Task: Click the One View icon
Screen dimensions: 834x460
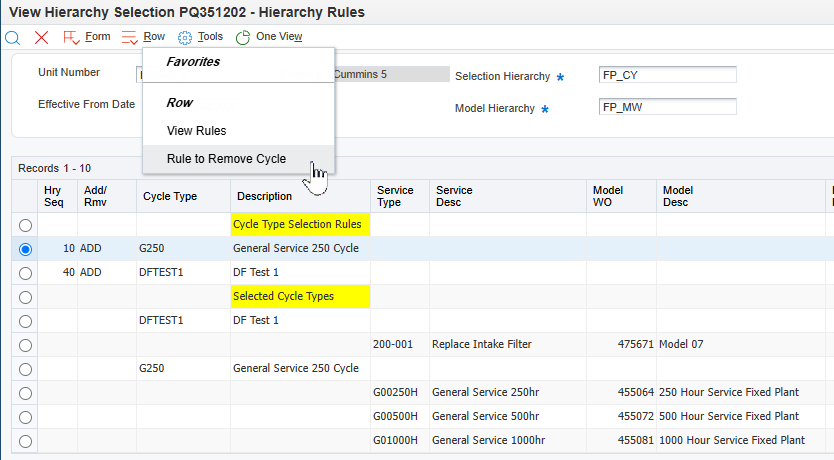Action: 243,37
